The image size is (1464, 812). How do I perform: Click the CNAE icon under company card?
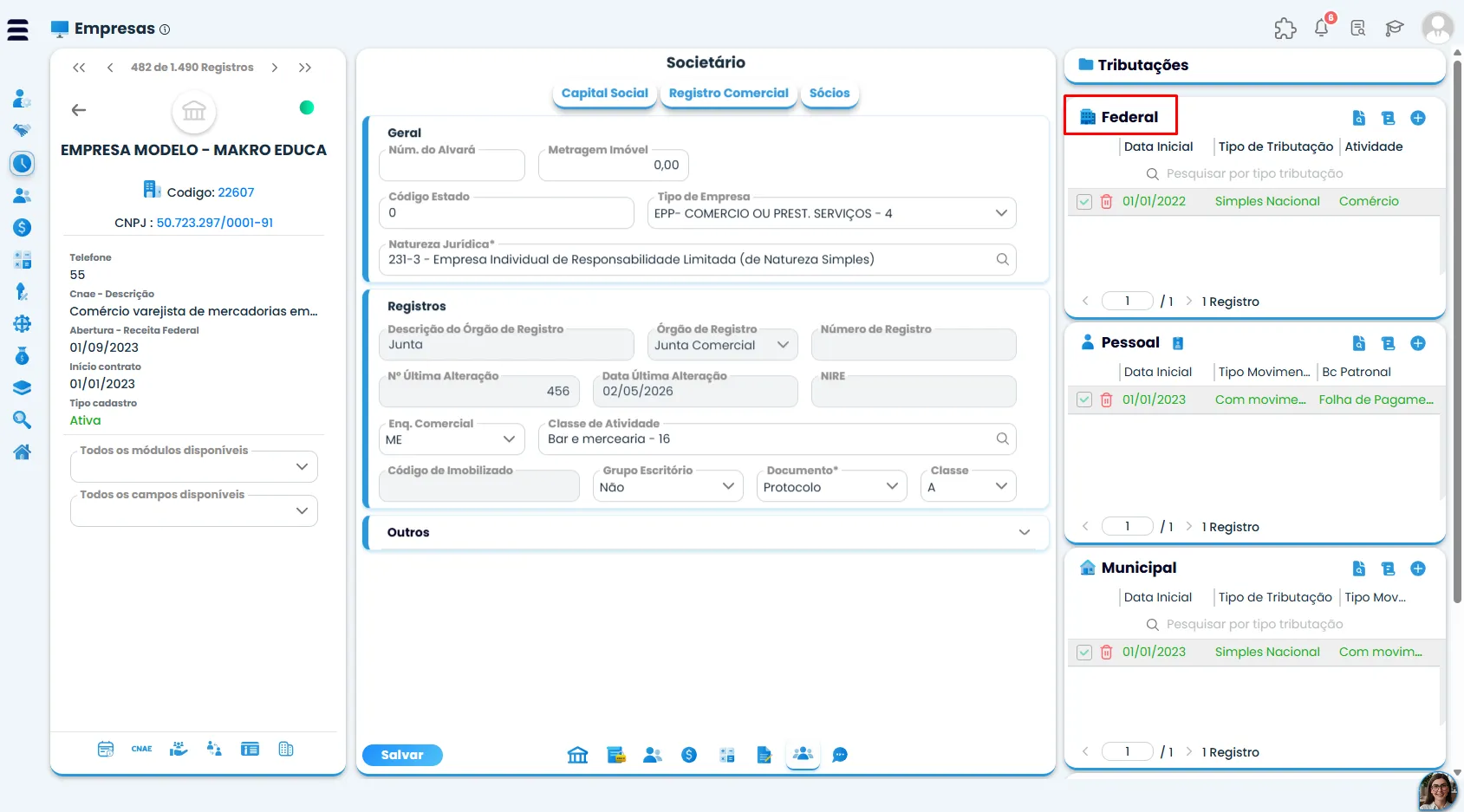pos(141,749)
